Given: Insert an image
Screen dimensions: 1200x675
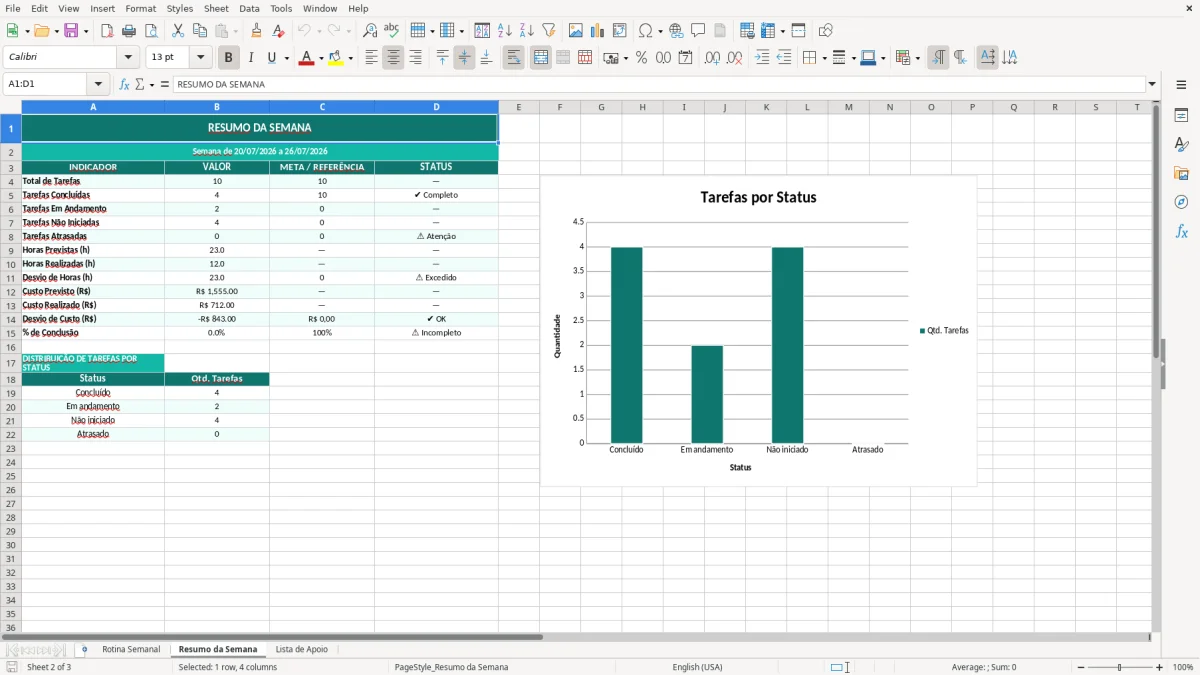Looking at the screenshot, I should (x=576, y=31).
